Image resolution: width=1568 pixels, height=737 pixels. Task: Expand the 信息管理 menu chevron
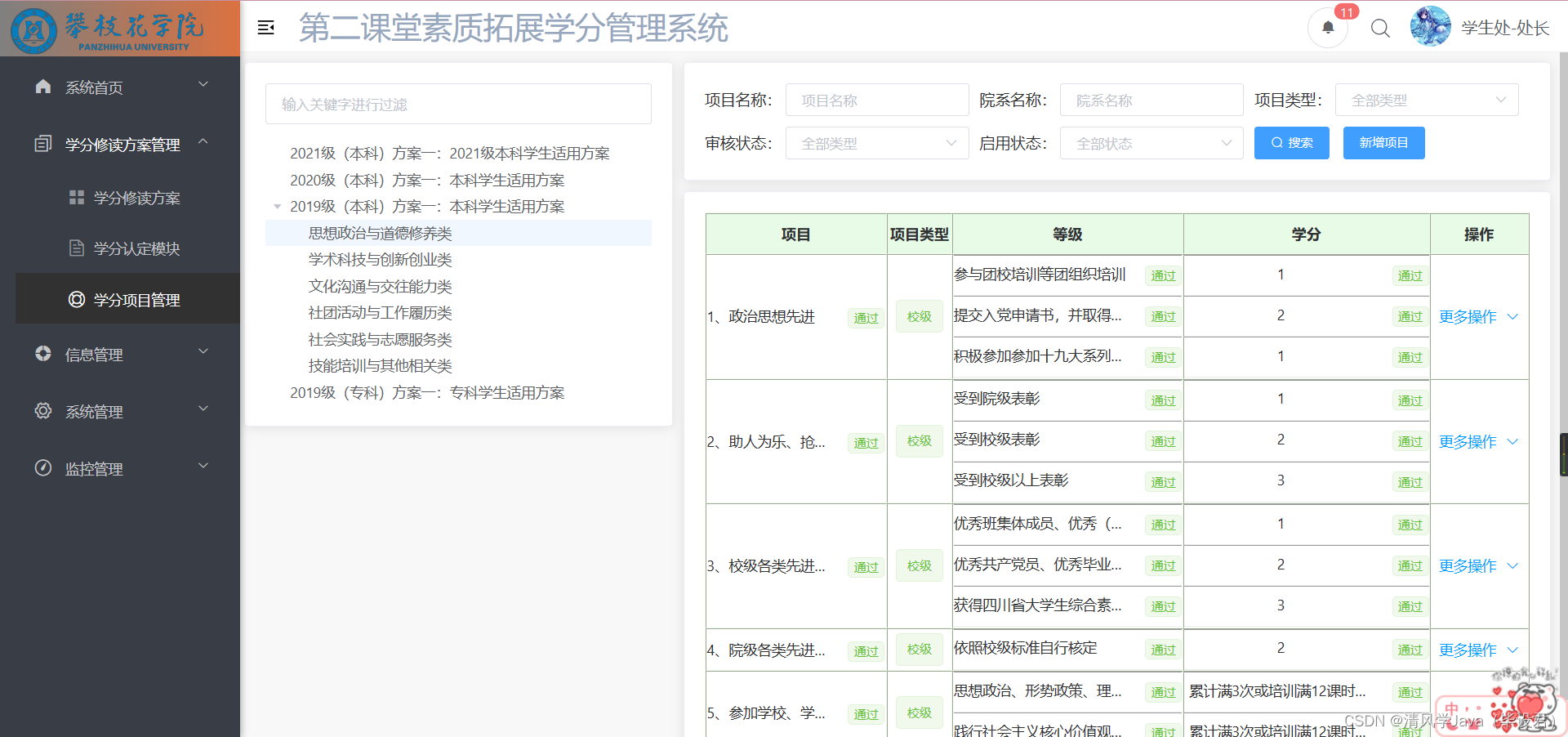pyautogui.click(x=203, y=351)
